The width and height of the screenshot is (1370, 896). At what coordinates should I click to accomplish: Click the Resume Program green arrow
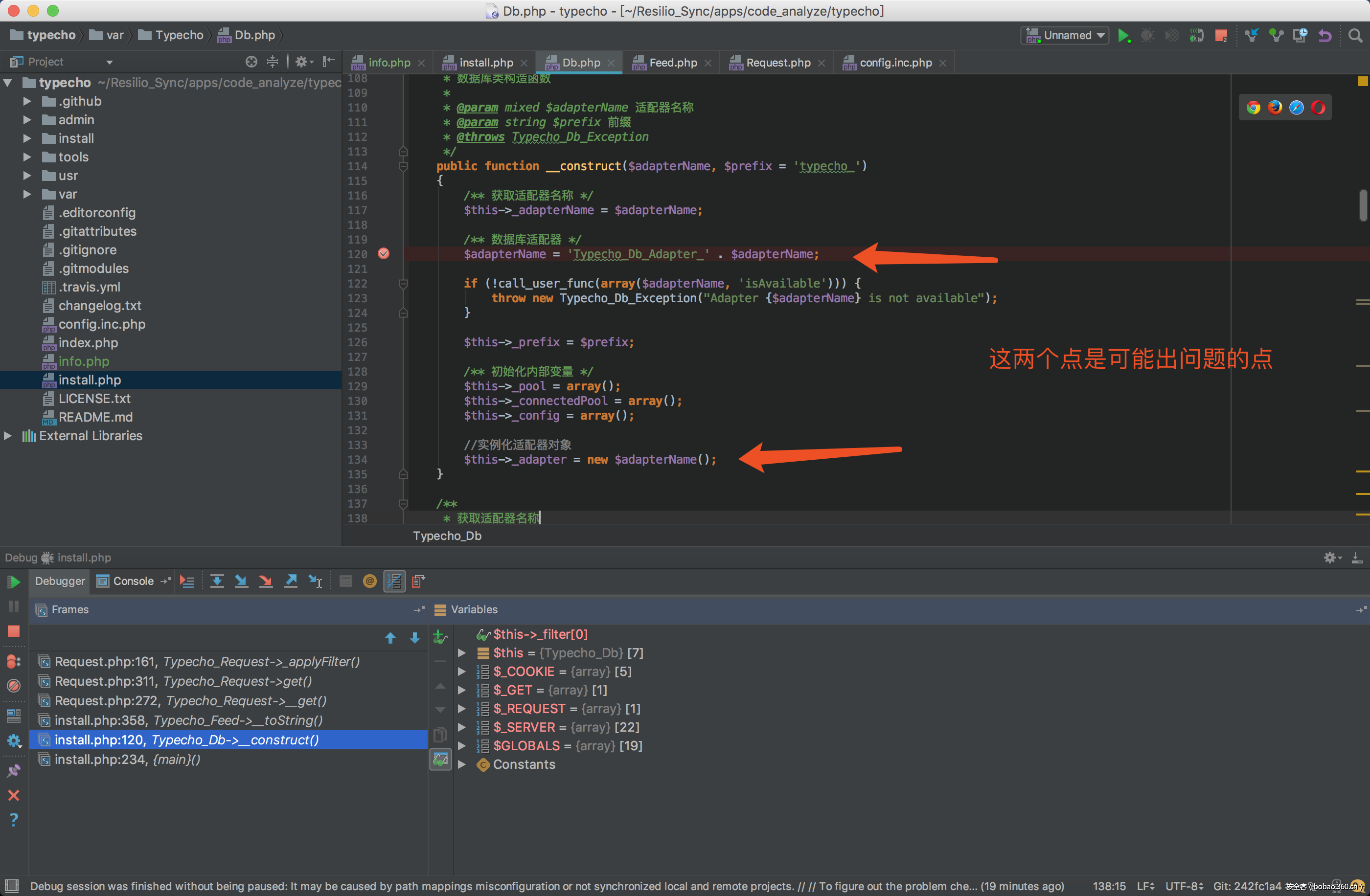tap(14, 582)
